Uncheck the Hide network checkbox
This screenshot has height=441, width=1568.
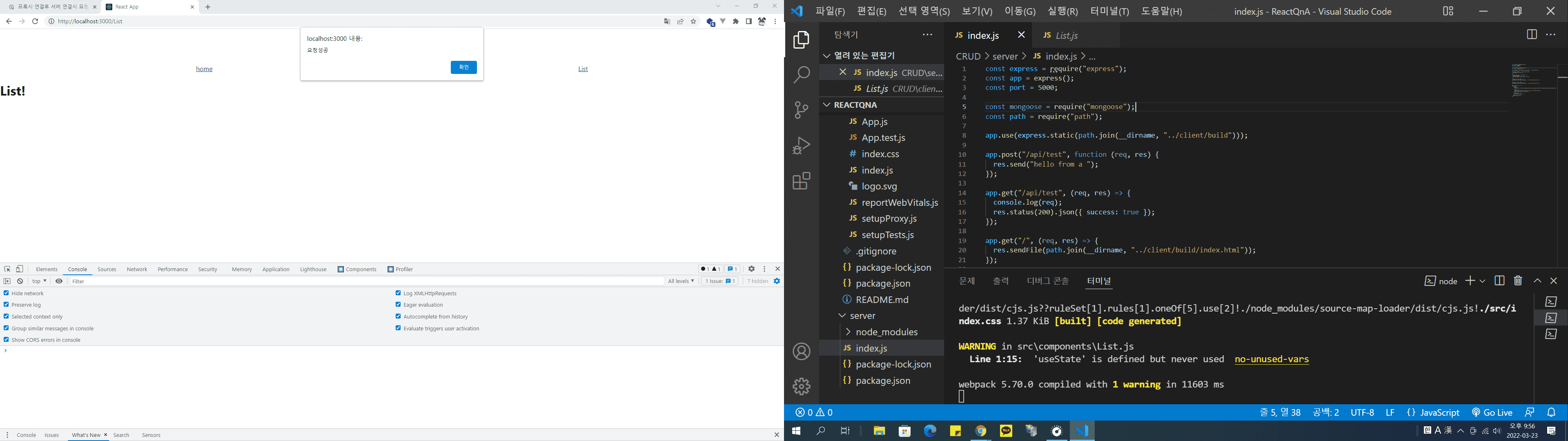coord(6,293)
